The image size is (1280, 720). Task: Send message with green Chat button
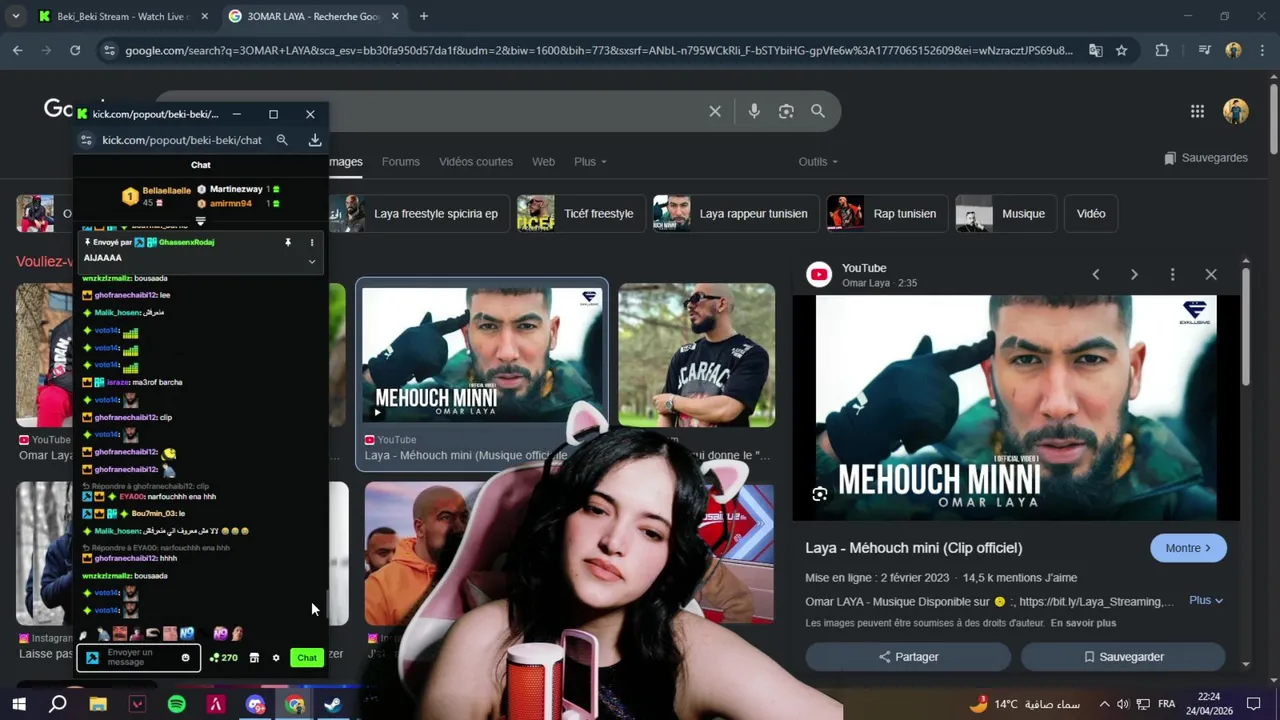[x=307, y=658]
